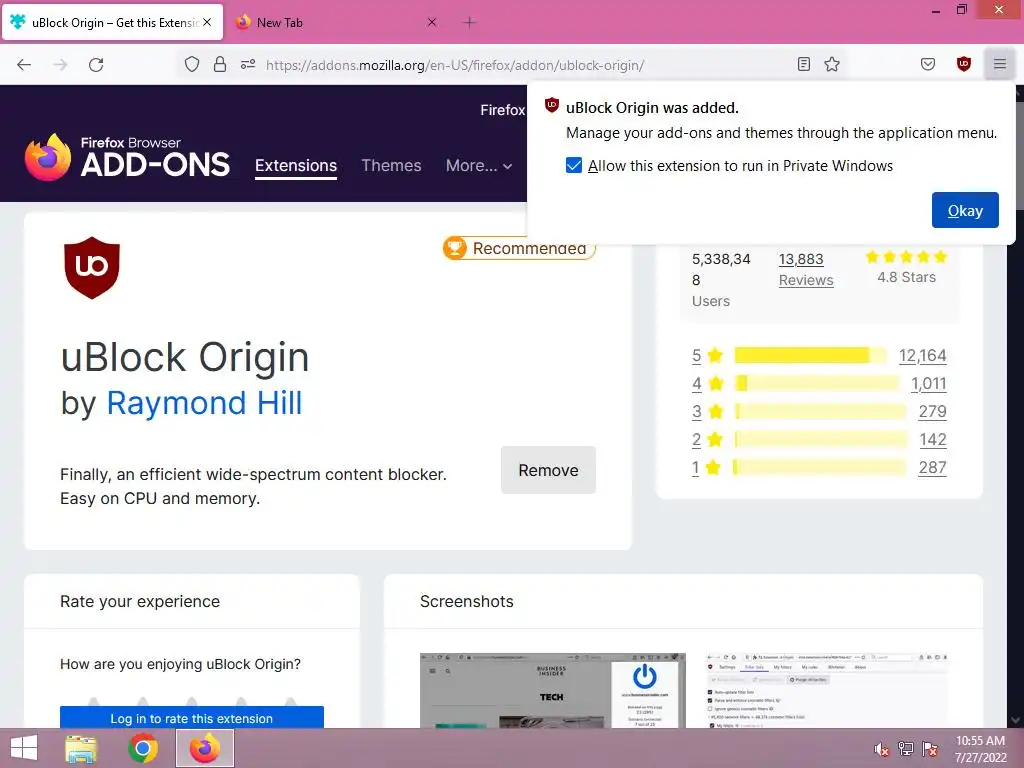Save page to Pocket
This screenshot has height=768, width=1024.
click(x=928, y=64)
